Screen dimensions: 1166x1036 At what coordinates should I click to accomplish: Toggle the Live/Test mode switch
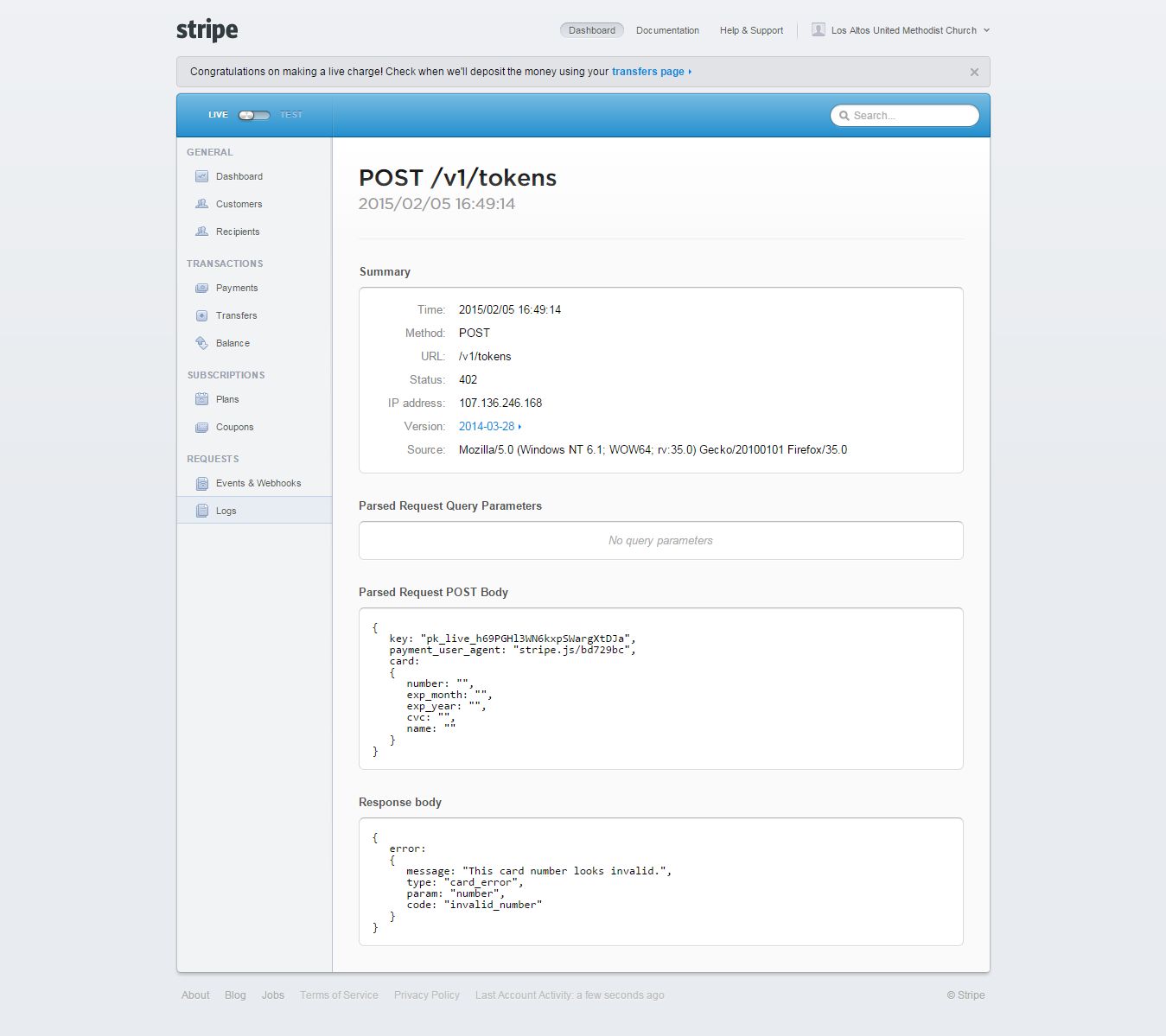[254, 115]
